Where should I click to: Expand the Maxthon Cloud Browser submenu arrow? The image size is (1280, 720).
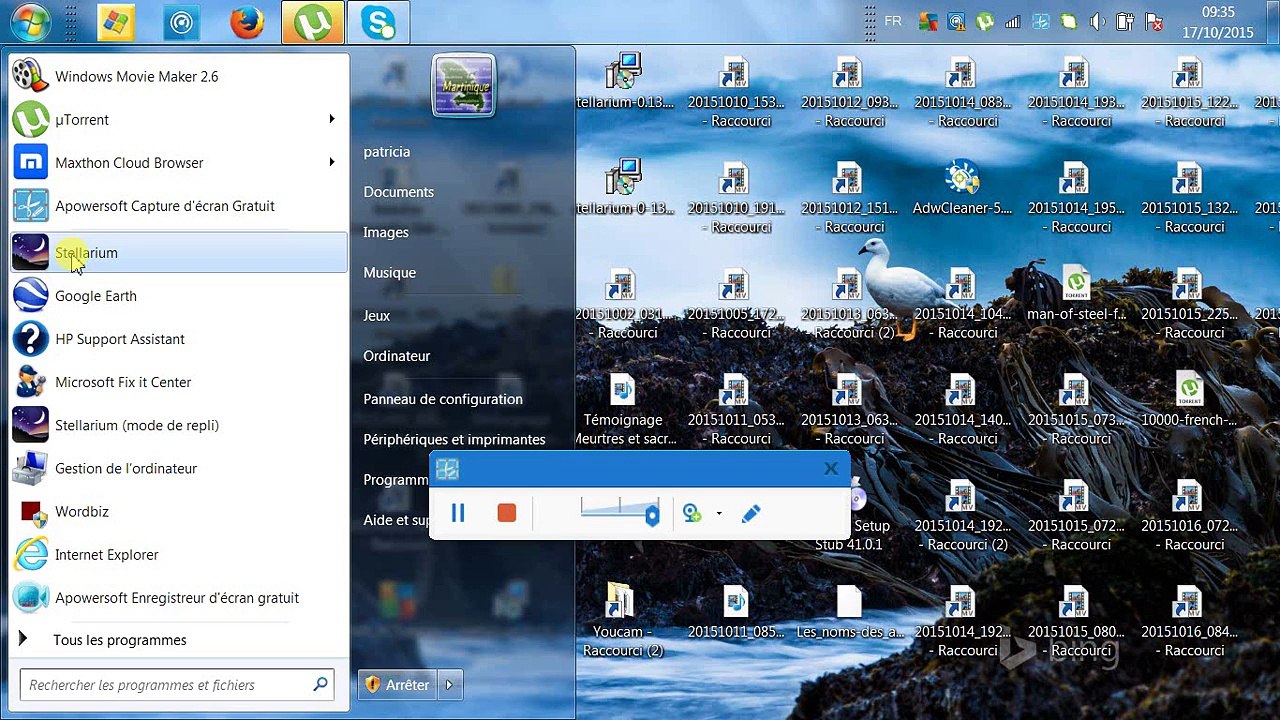coord(331,163)
